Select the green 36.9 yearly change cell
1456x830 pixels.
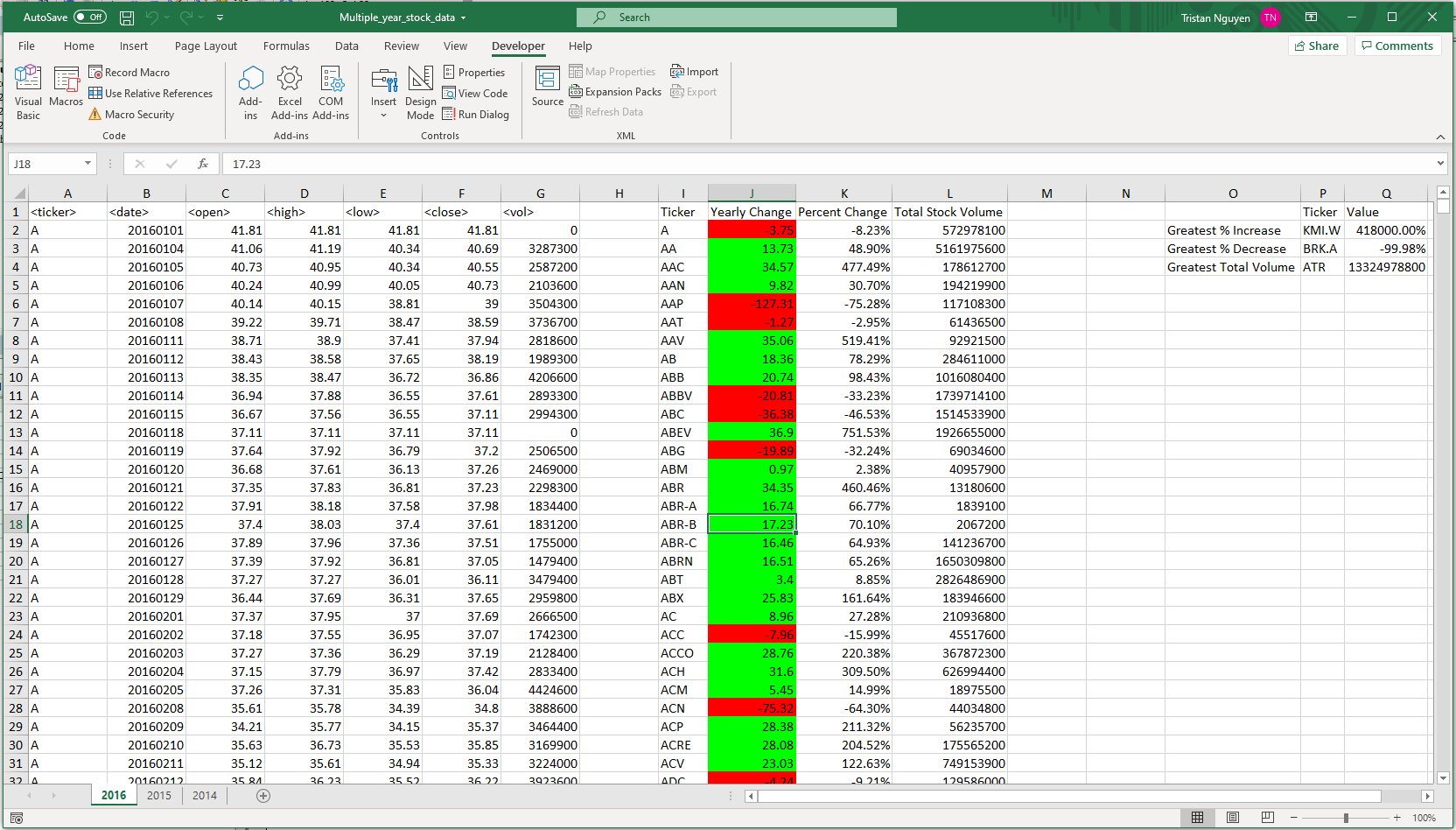pos(752,433)
